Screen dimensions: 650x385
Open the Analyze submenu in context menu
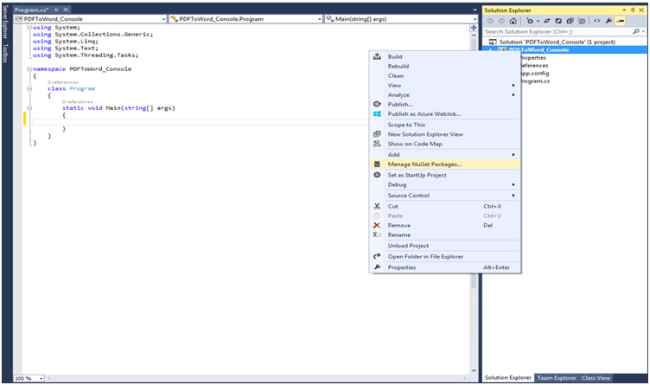[x=445, y=95]
